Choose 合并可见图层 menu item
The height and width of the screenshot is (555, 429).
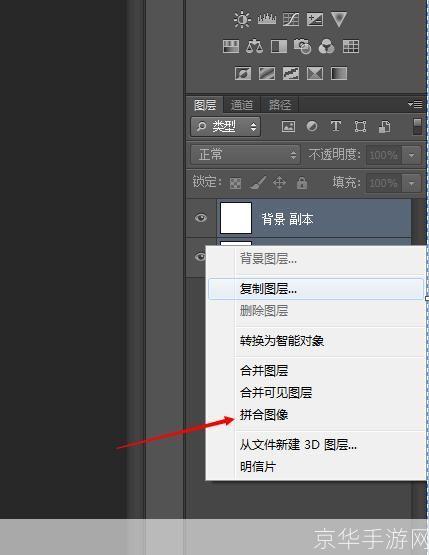(316, 393)
